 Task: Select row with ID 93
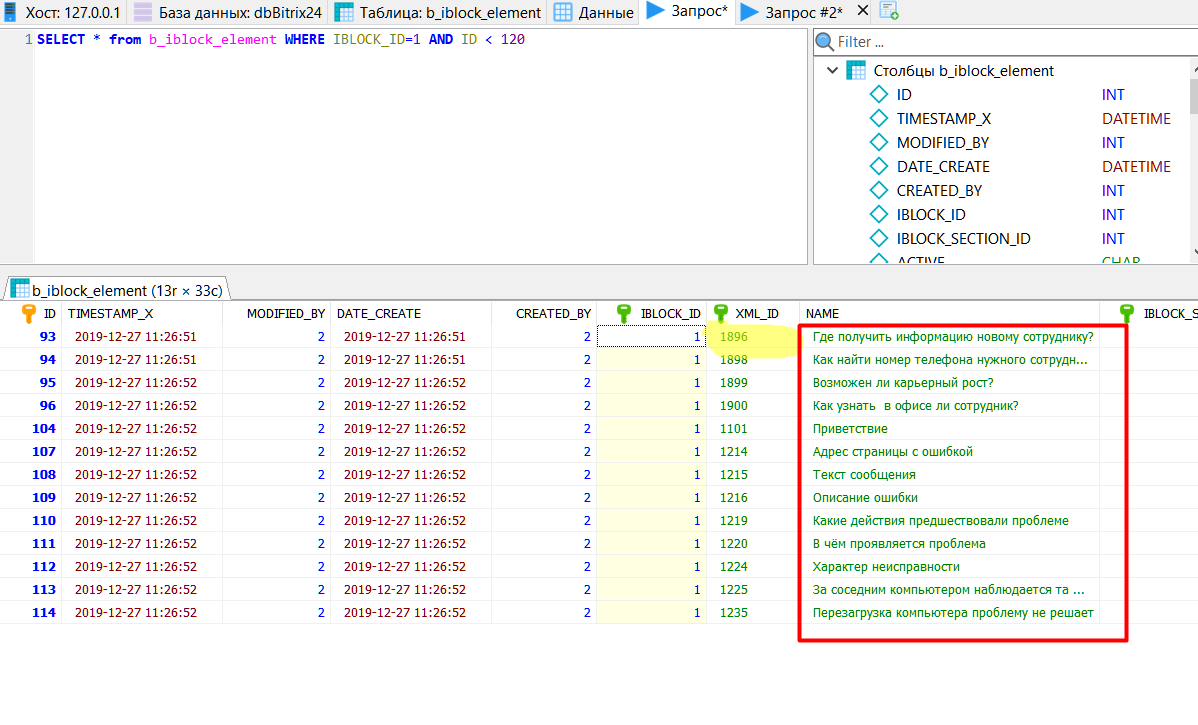pos(47,337)
